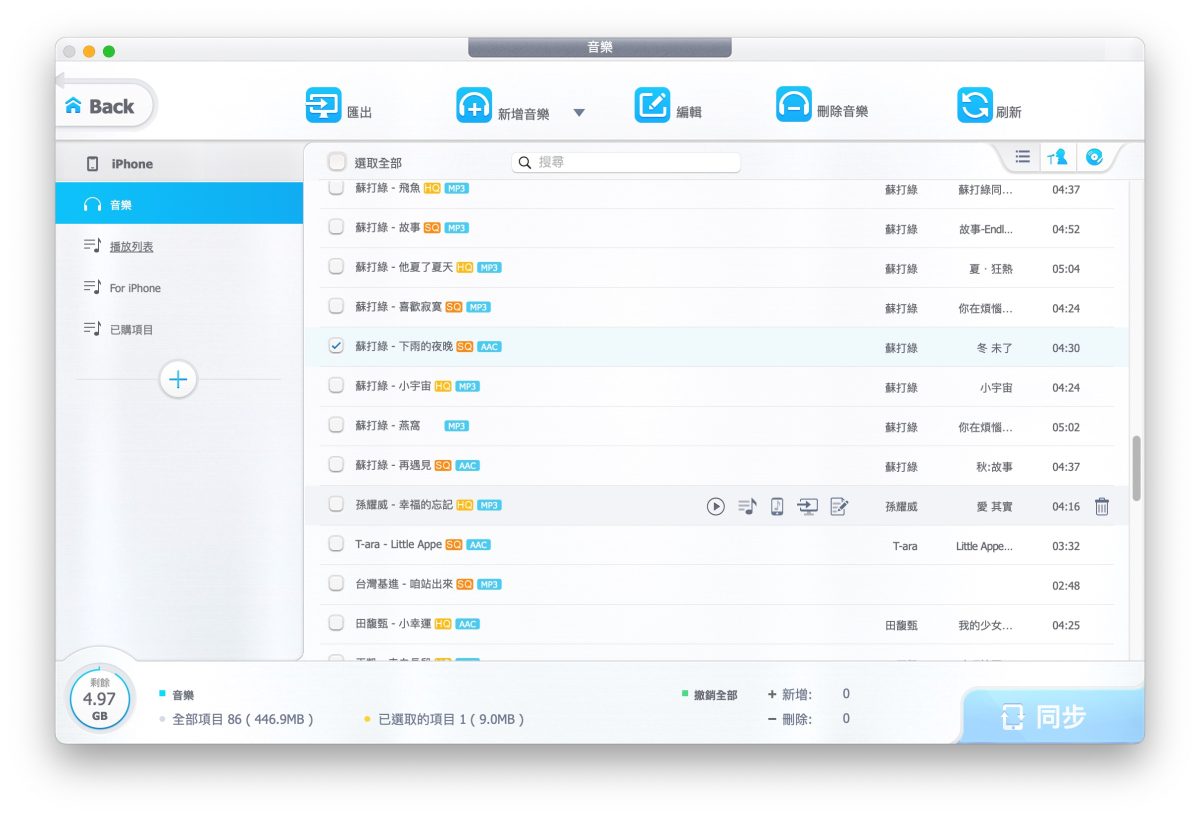Switch to album disc view icon
Screen dimensions: 1200x817
click(1094, 157)
